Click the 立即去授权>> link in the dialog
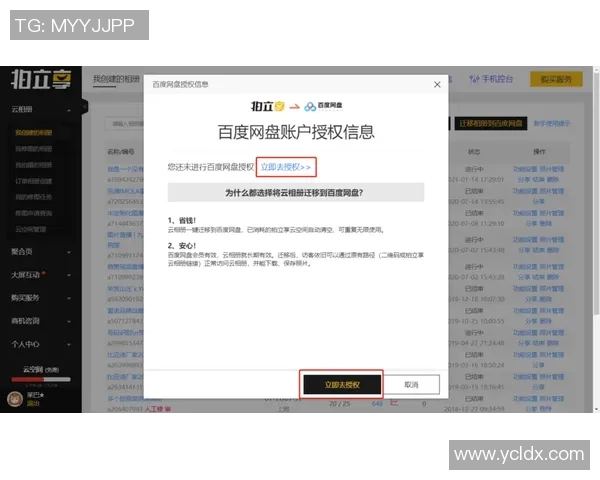The width and height of the screenshot is (600, 480). tap(285, 167)
